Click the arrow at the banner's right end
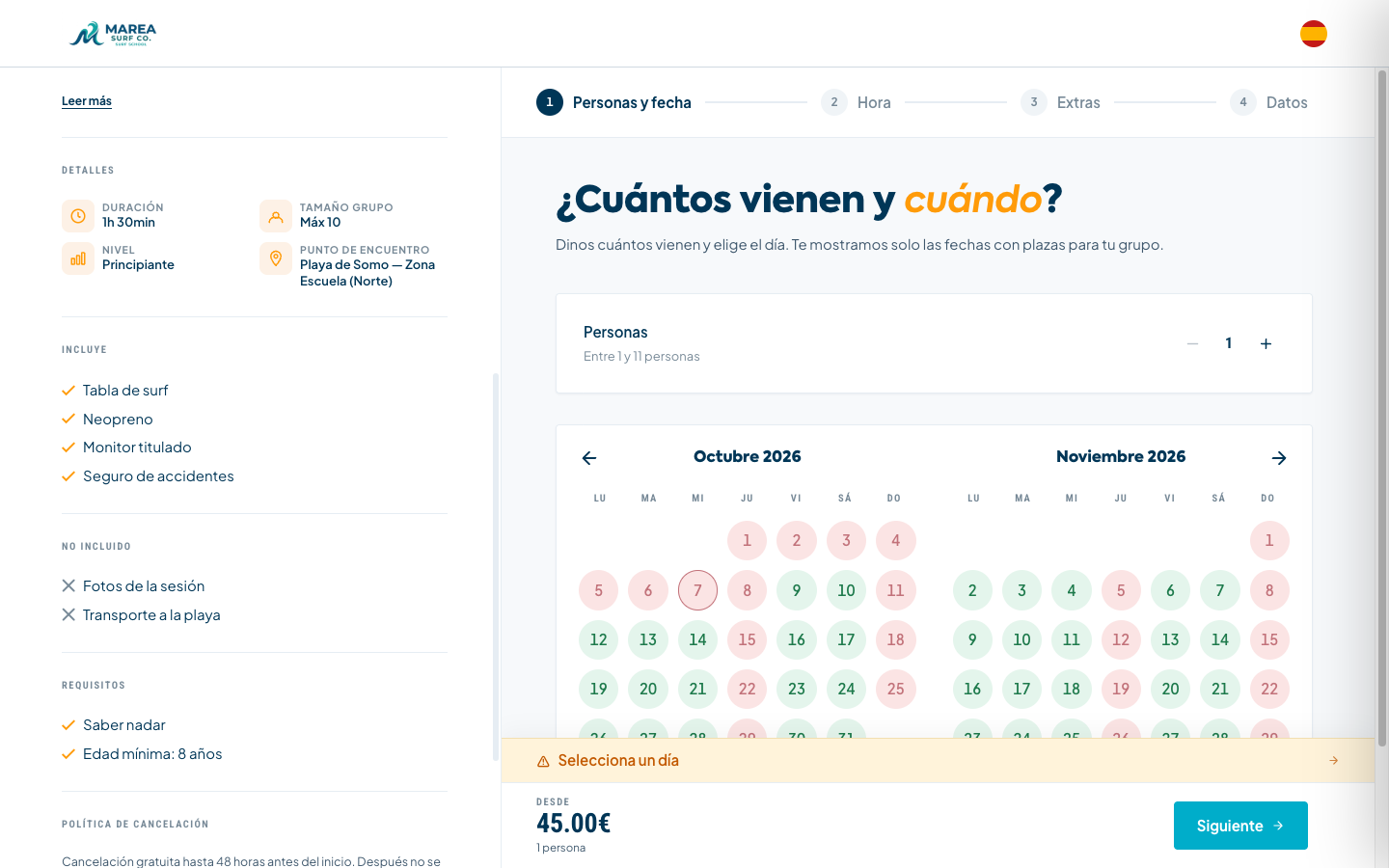Screen dimensions: 1389x868 click(x=1334, y=761)
